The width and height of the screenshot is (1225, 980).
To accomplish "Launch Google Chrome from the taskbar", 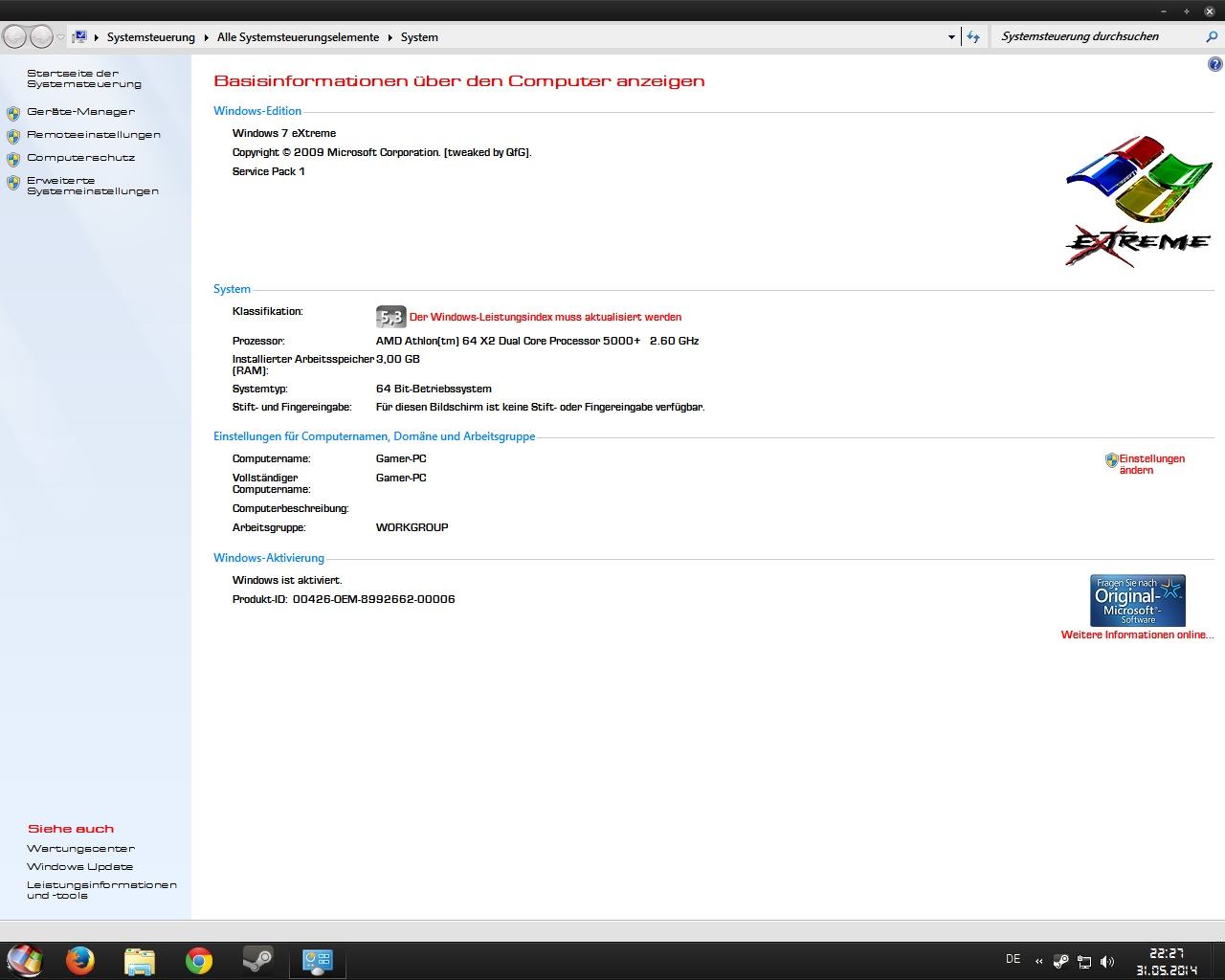I will (199, 961).
